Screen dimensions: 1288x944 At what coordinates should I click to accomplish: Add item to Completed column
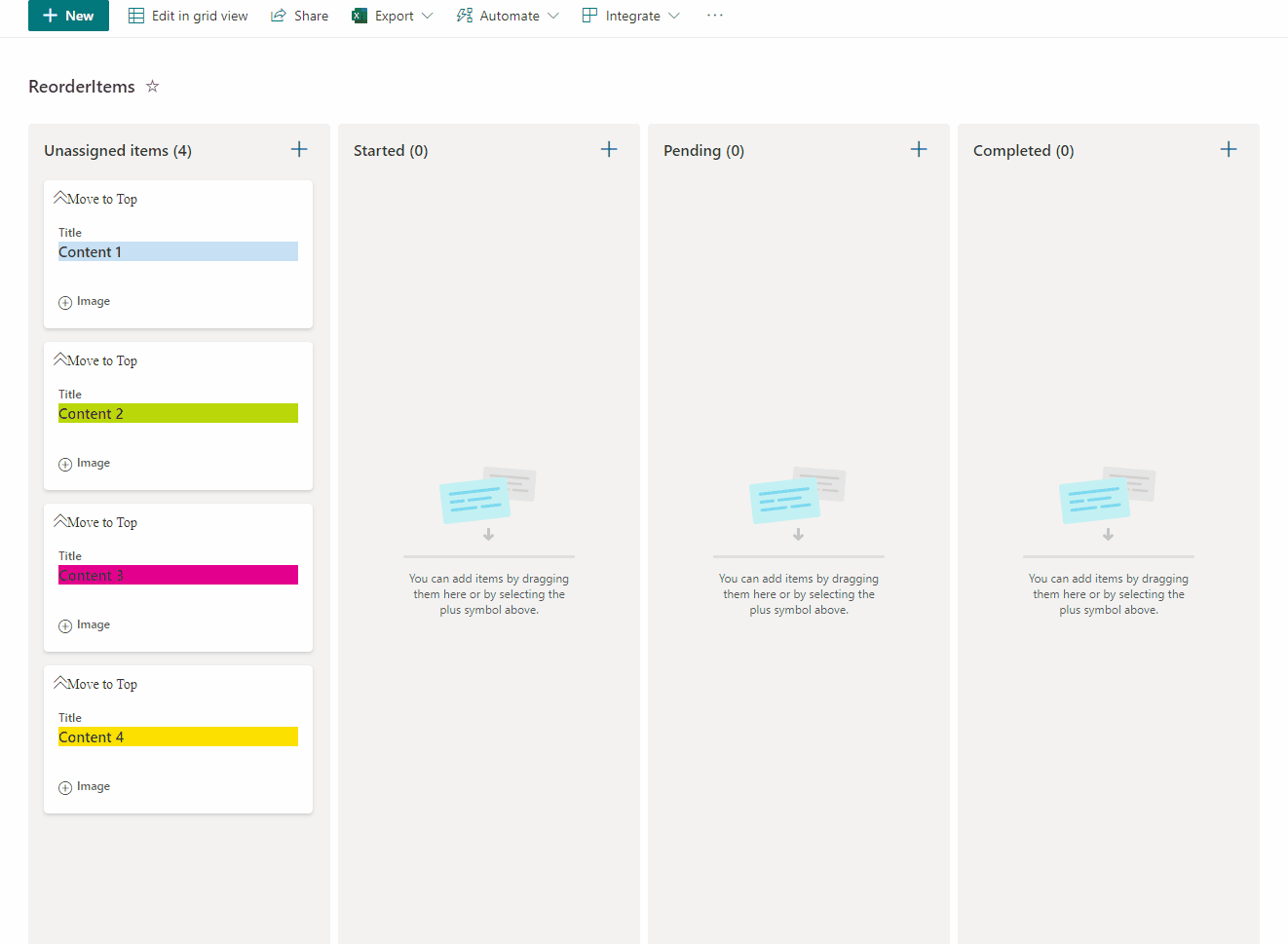click(x=1229, y=149)
